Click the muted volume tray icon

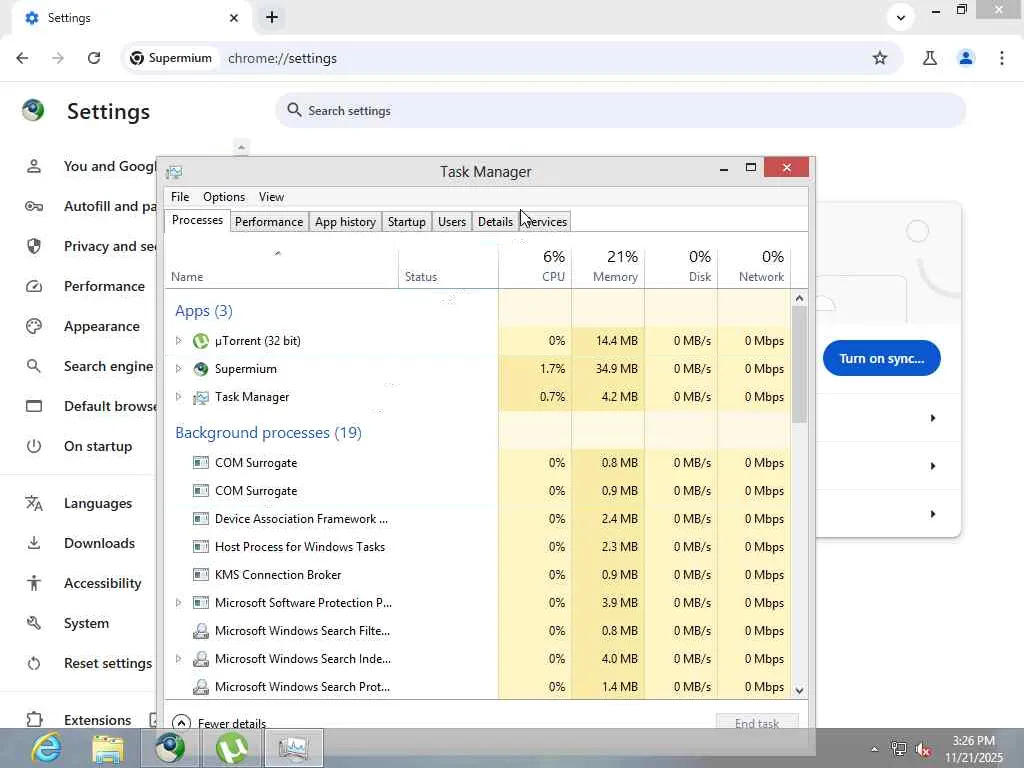(x=923, y=750)
